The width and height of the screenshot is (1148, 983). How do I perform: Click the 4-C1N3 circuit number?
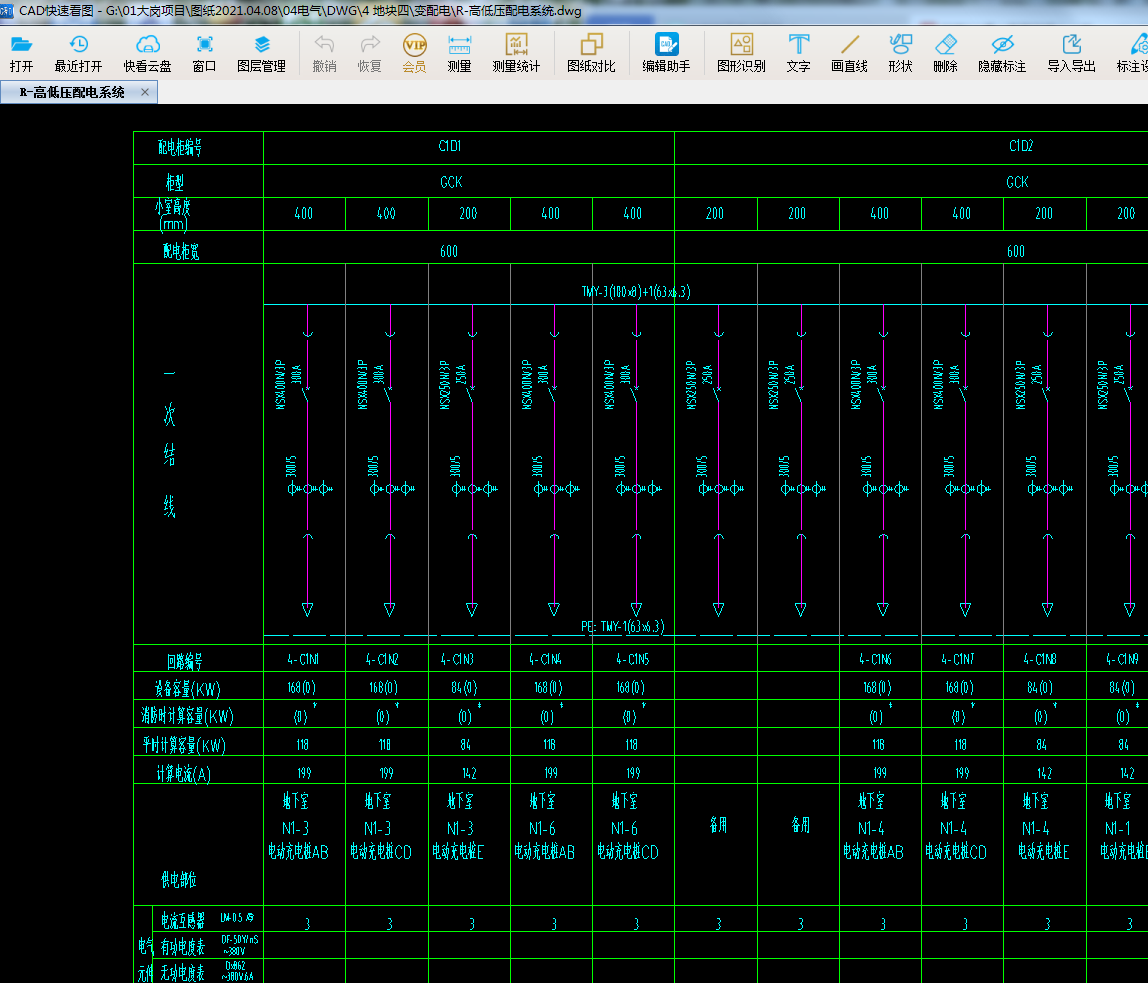(458, 659)
